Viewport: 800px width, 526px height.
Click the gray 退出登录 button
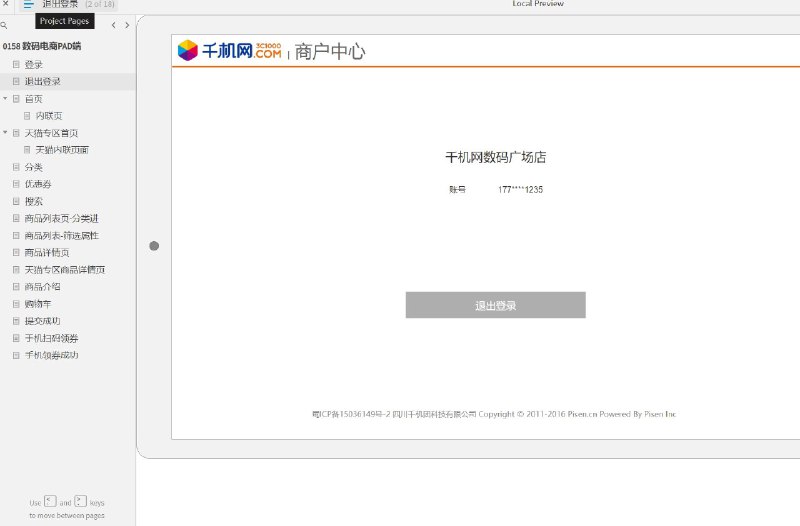click(x=495, y=305)
